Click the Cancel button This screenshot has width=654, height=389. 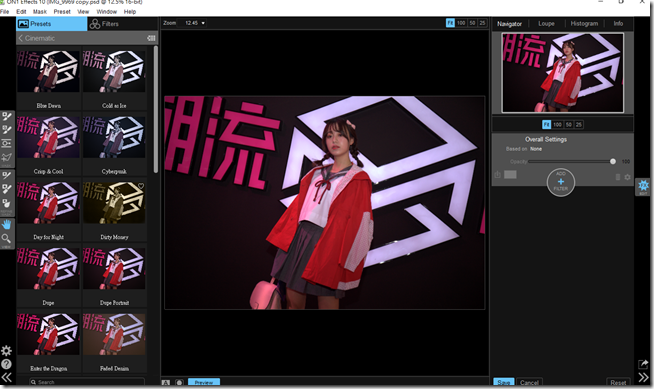[x=529, y=382]
